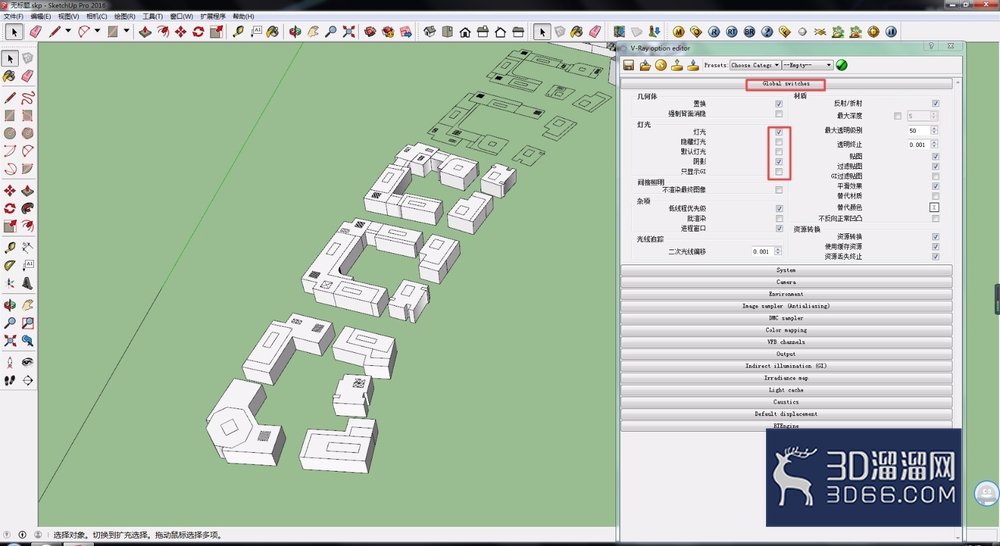Select the Look Around eye tool
Viewport: 1000px width, 546px height.
(27, 362)
